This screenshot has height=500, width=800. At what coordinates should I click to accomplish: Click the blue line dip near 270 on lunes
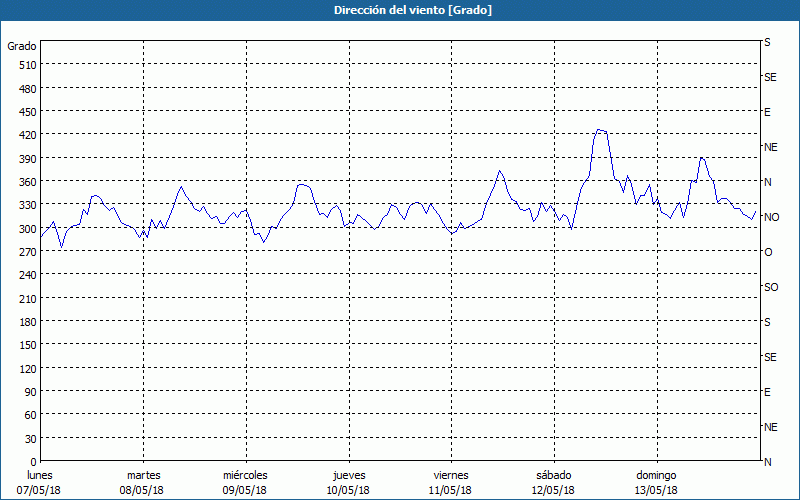62,247
